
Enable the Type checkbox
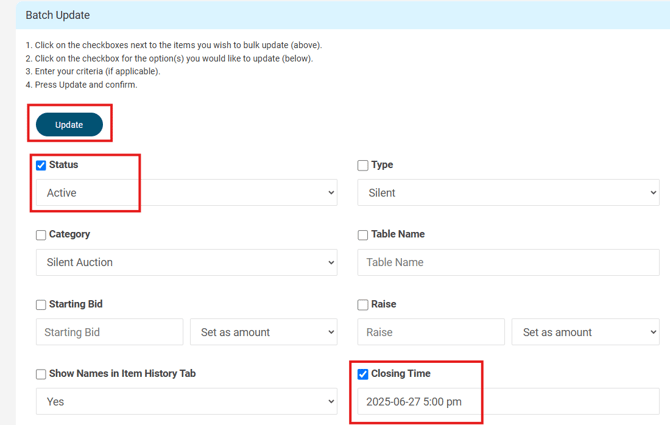(363, 165)
